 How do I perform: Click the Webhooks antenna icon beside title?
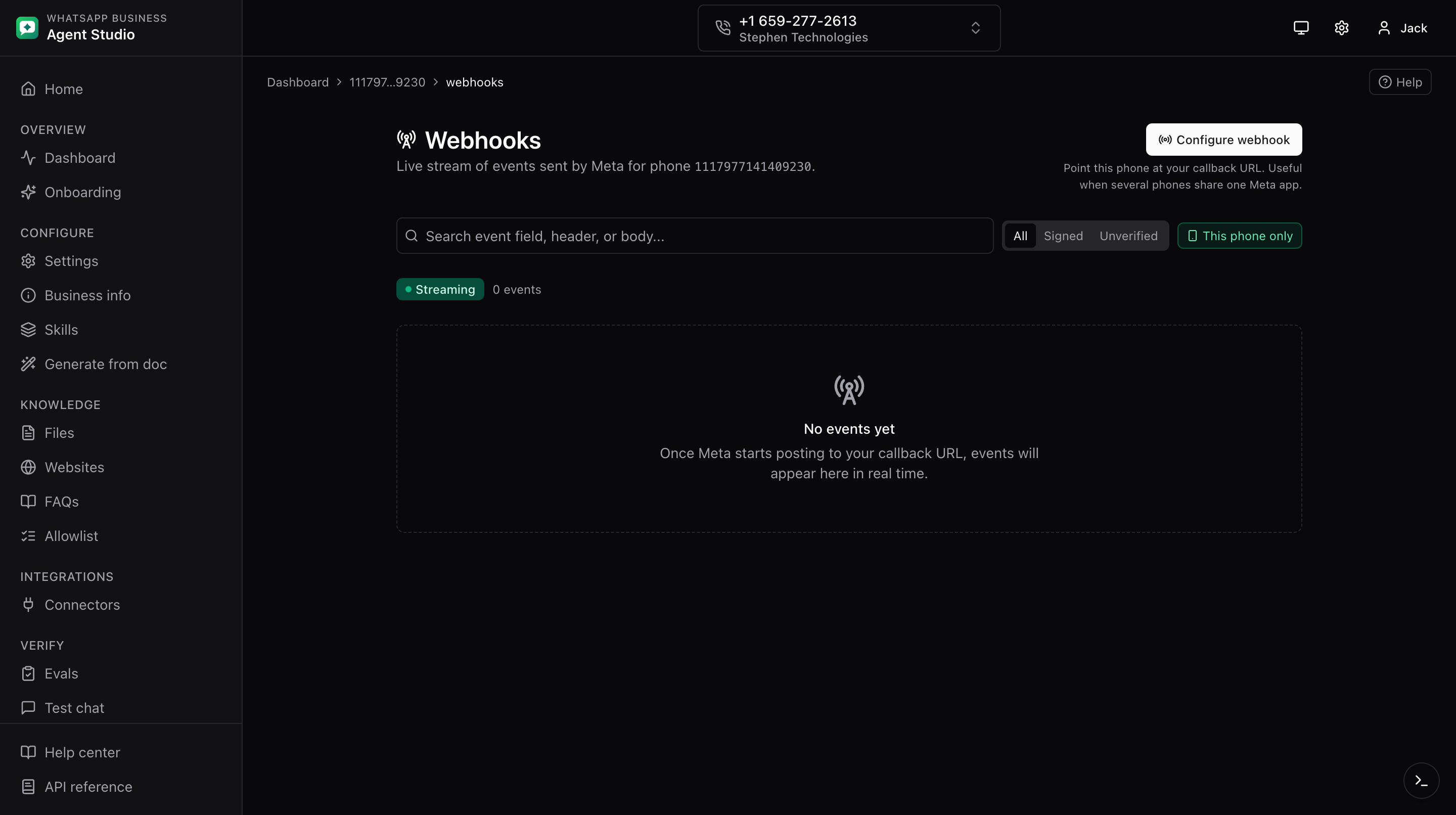[x=406, y=140]
